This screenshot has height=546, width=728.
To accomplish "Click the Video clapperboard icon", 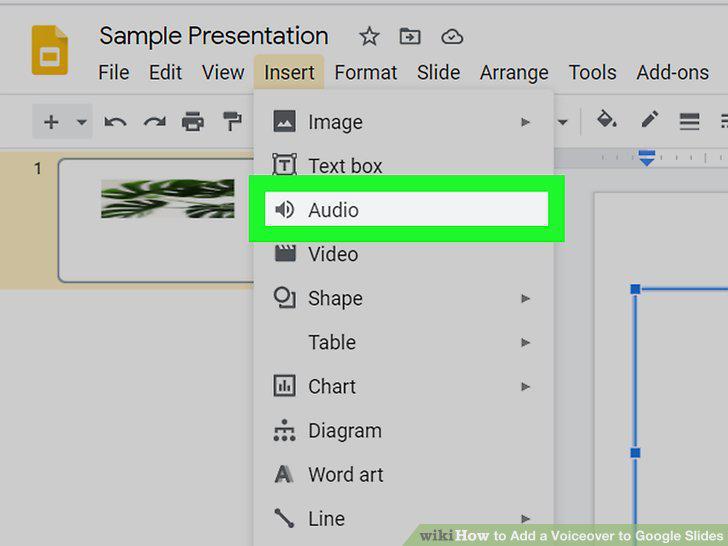I will coord(285,254).
